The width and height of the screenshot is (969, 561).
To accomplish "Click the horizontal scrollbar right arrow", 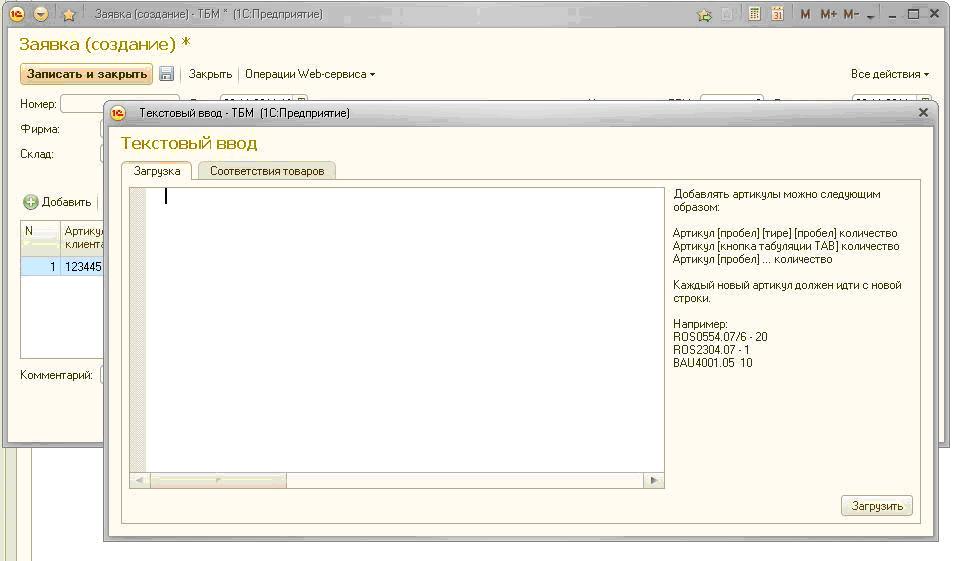I will [x=654, y=480].
